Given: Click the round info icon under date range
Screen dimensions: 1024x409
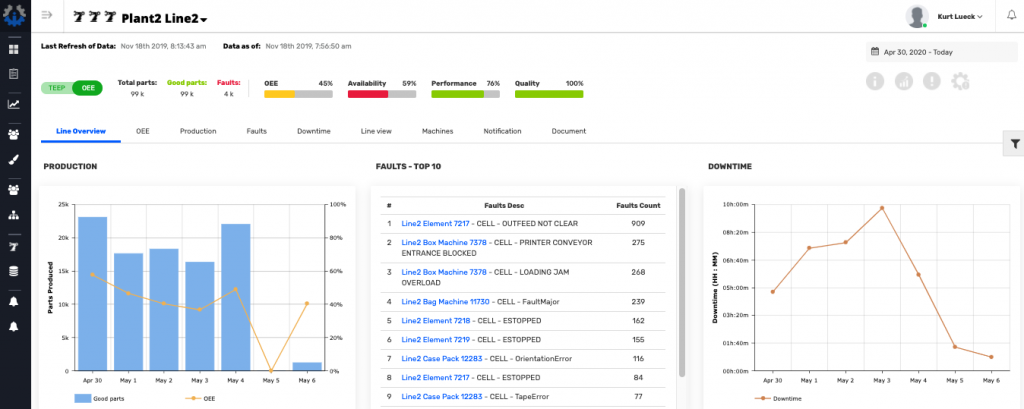Looking at the screenshot, I should [x=875, y=82].
